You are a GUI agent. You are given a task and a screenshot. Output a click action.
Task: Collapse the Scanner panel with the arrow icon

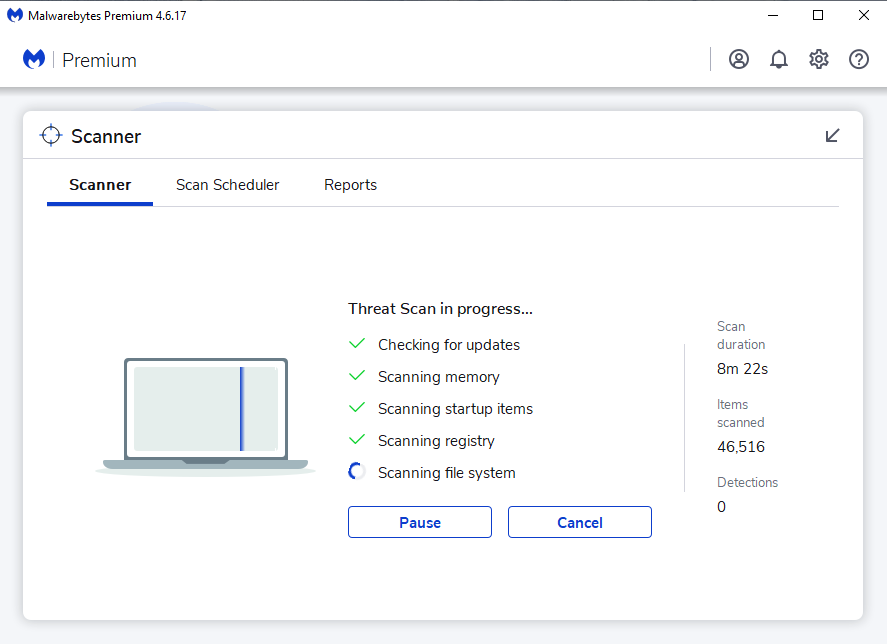[x=832, y=136]
